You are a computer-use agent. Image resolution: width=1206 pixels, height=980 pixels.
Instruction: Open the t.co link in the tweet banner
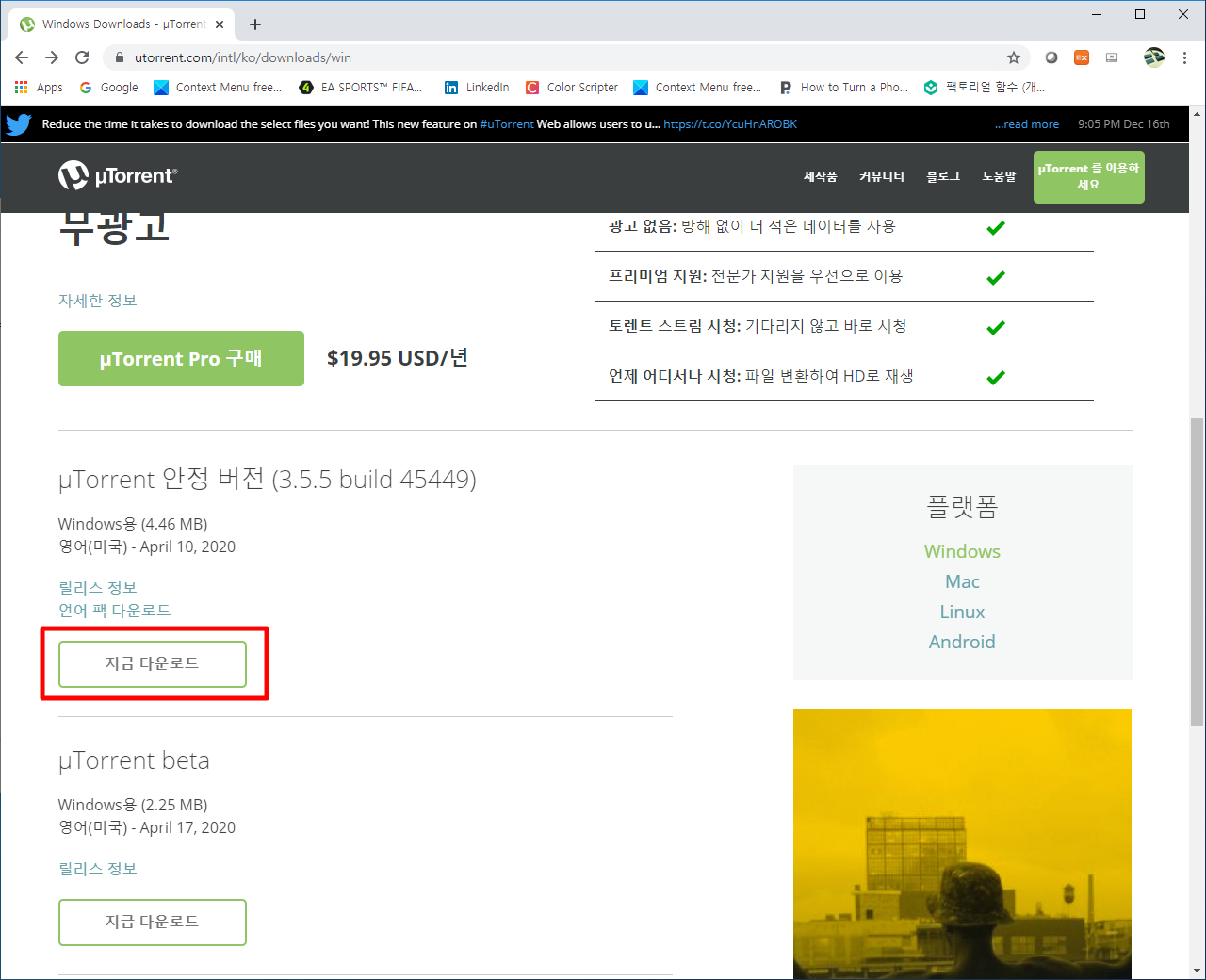point(730,124)
